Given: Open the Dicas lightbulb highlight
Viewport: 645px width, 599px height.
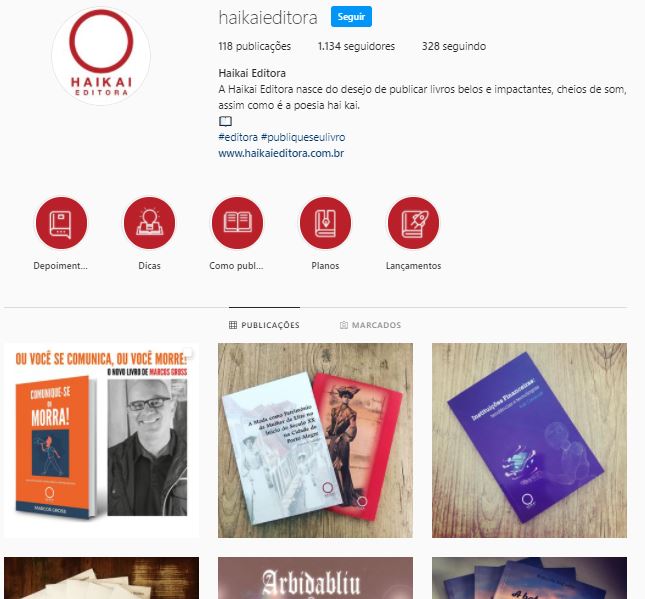Looking at the screenshot, I should pyautogui.click(x=149, y=223).
